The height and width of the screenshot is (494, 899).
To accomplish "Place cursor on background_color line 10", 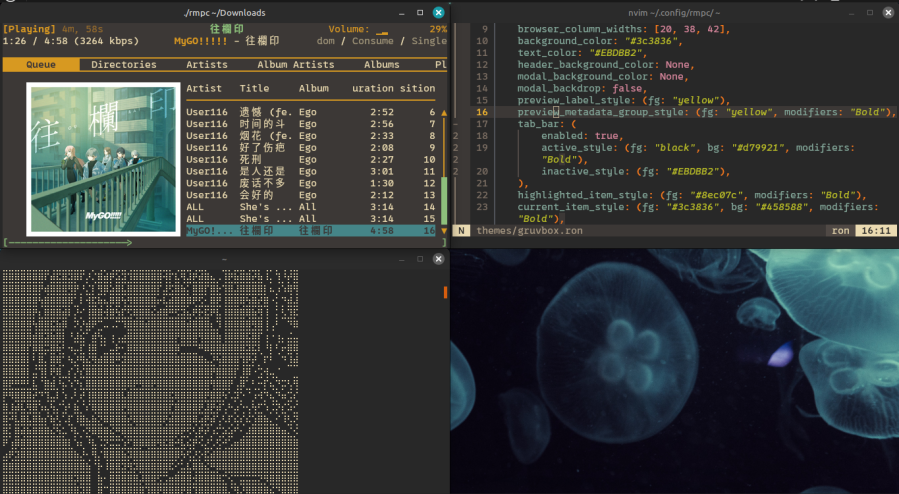I will (599, 41).
